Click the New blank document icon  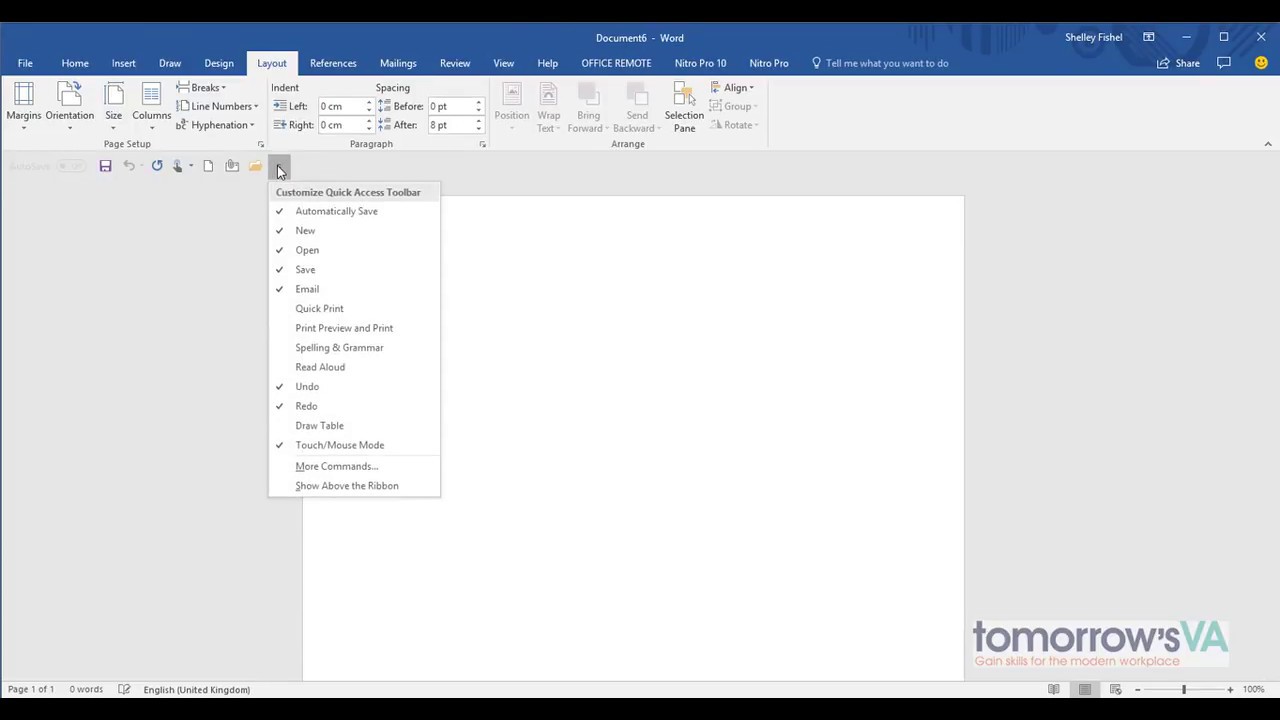coord(208,166)
